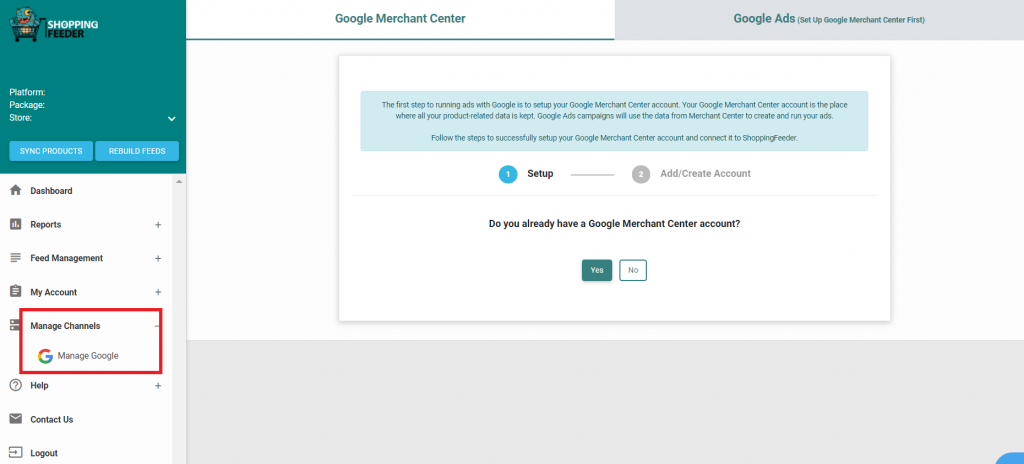Click the Platform: label
The image size is (1024, 464).
tap(27, 92)
